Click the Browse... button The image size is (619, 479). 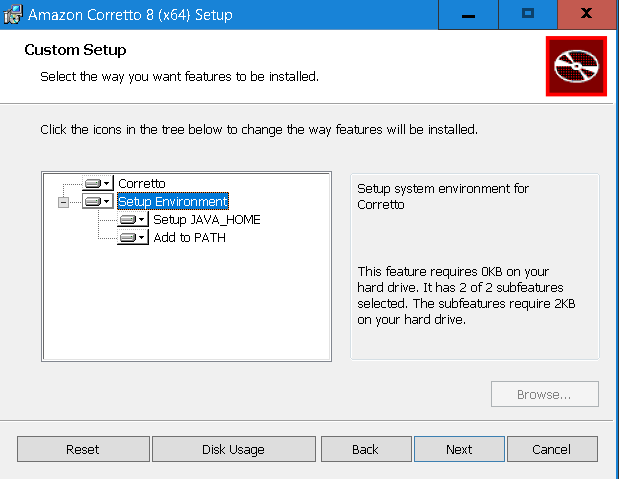tap(544, 394)
